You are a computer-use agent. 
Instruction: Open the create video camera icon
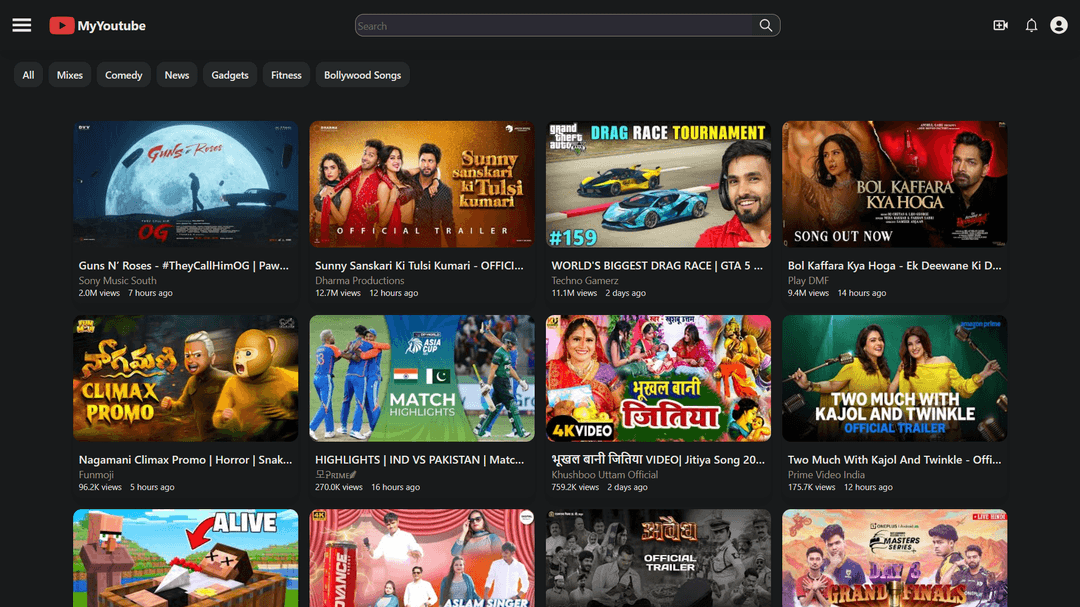(1000, 26)
